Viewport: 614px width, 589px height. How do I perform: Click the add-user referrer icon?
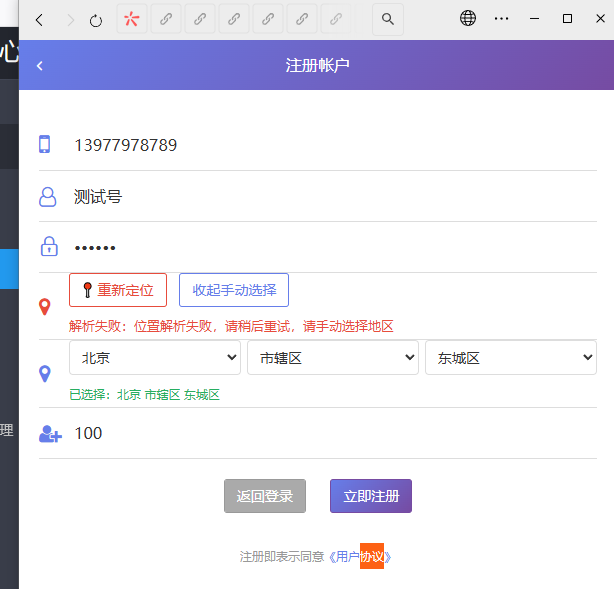(50, 434)
